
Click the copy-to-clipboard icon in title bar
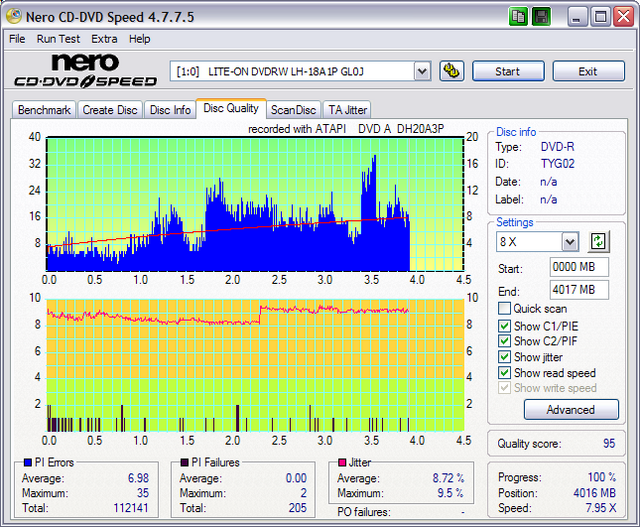click(518, 17)
